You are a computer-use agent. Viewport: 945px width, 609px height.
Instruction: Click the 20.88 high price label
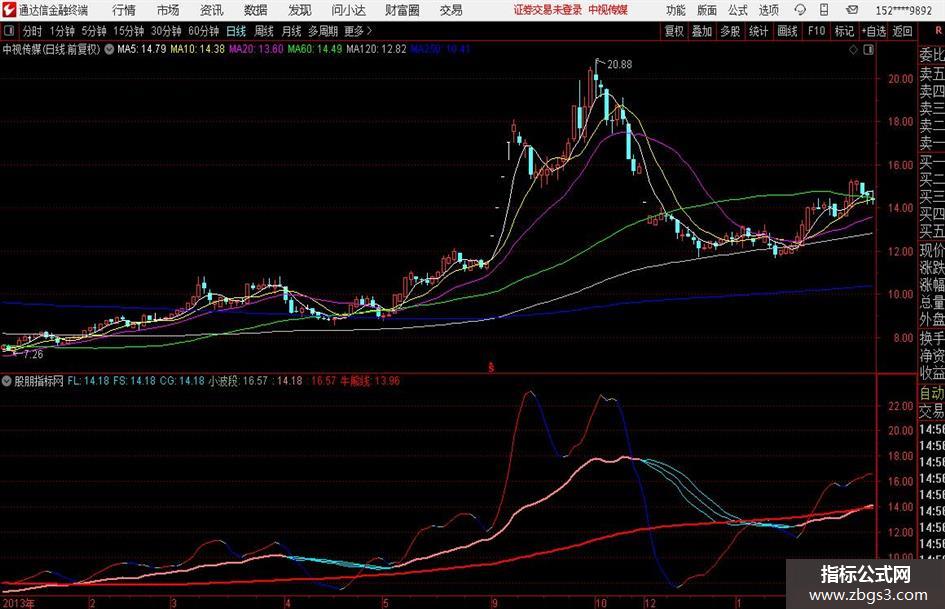click(x=620, y=65)
